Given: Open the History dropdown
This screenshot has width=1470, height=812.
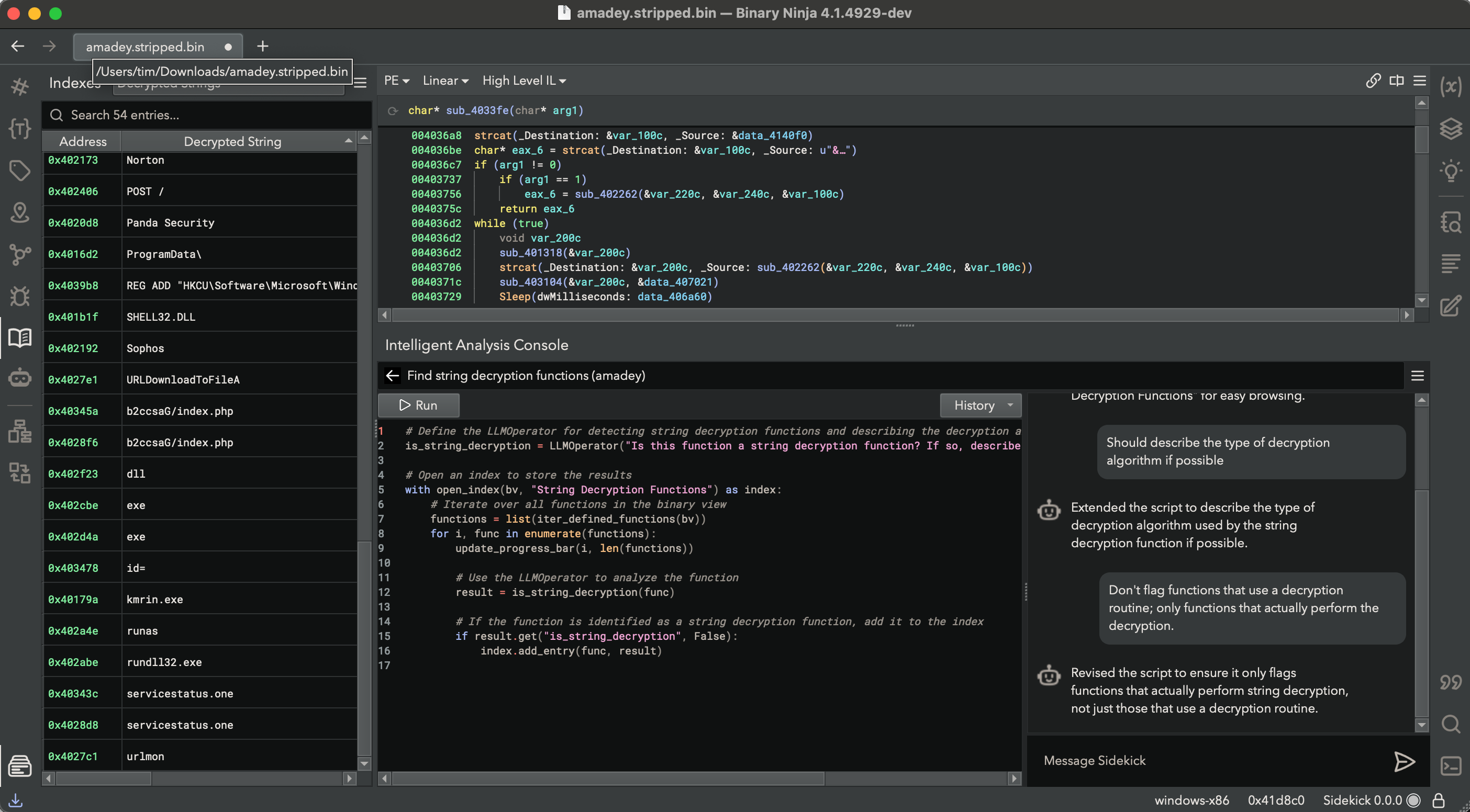Looking at the screenshot, I should (981, 405).
